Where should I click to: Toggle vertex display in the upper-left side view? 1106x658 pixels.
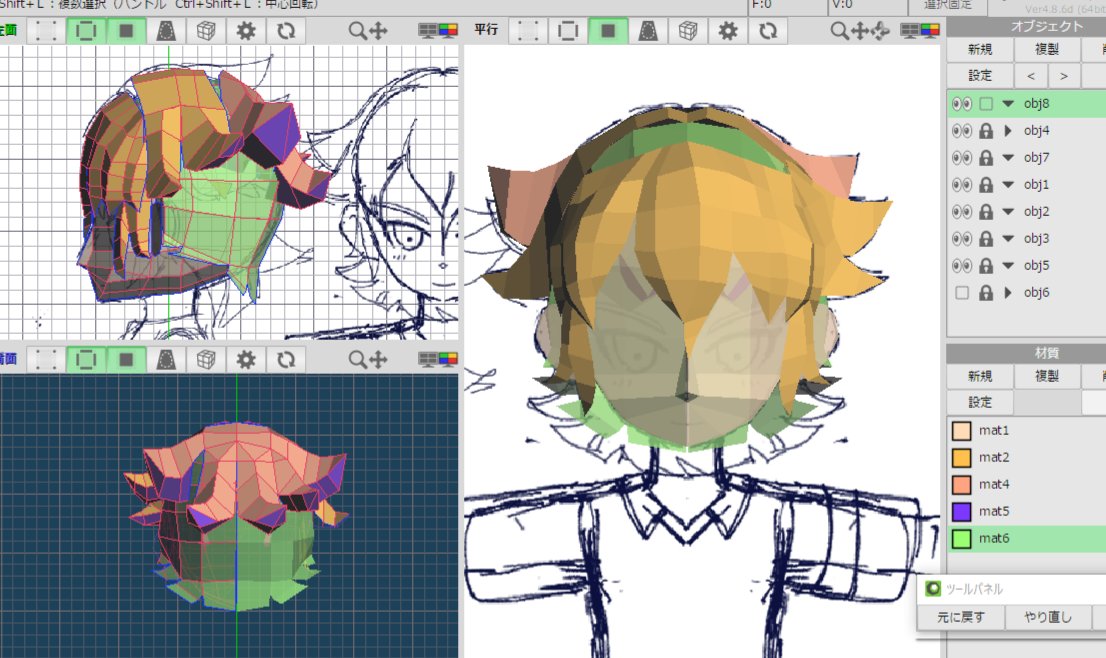(x=46, y=31)
